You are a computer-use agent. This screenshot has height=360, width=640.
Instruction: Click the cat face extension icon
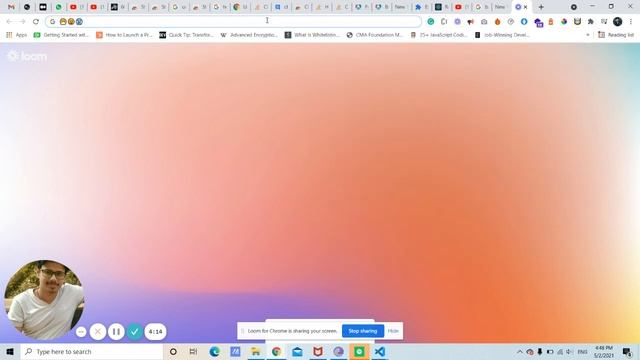(577, 22)
